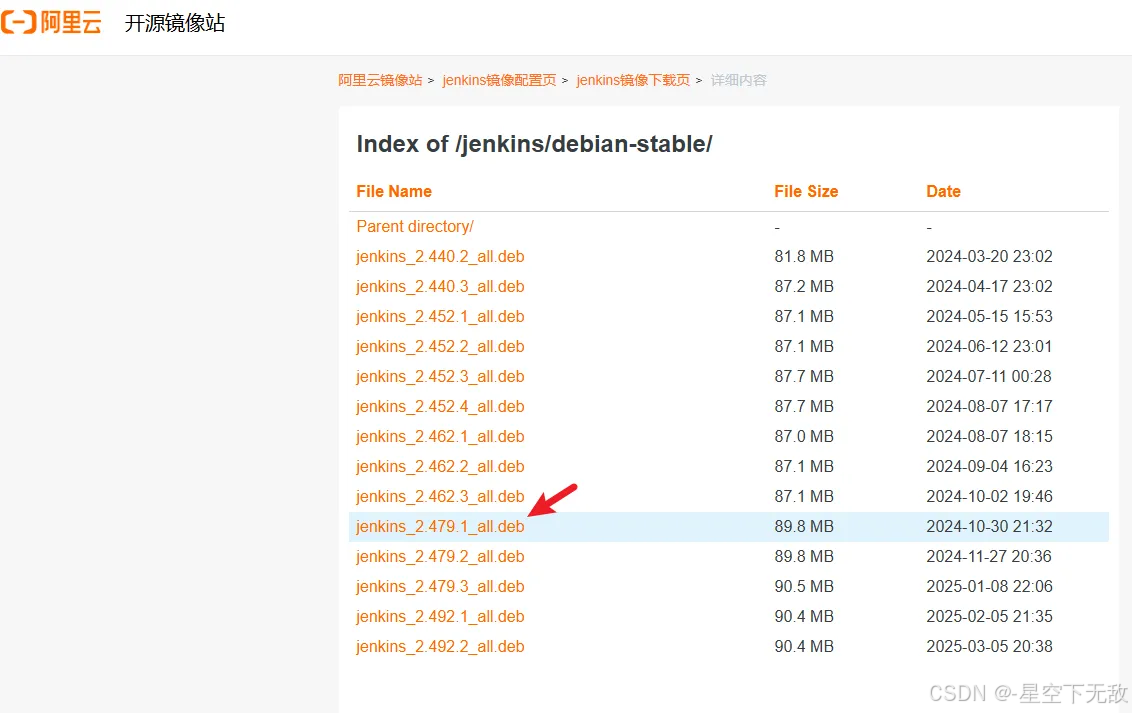This screenshot has width=1132, height=713.
Task: Select the 87.0 MB file size
Action: point(804,437)
